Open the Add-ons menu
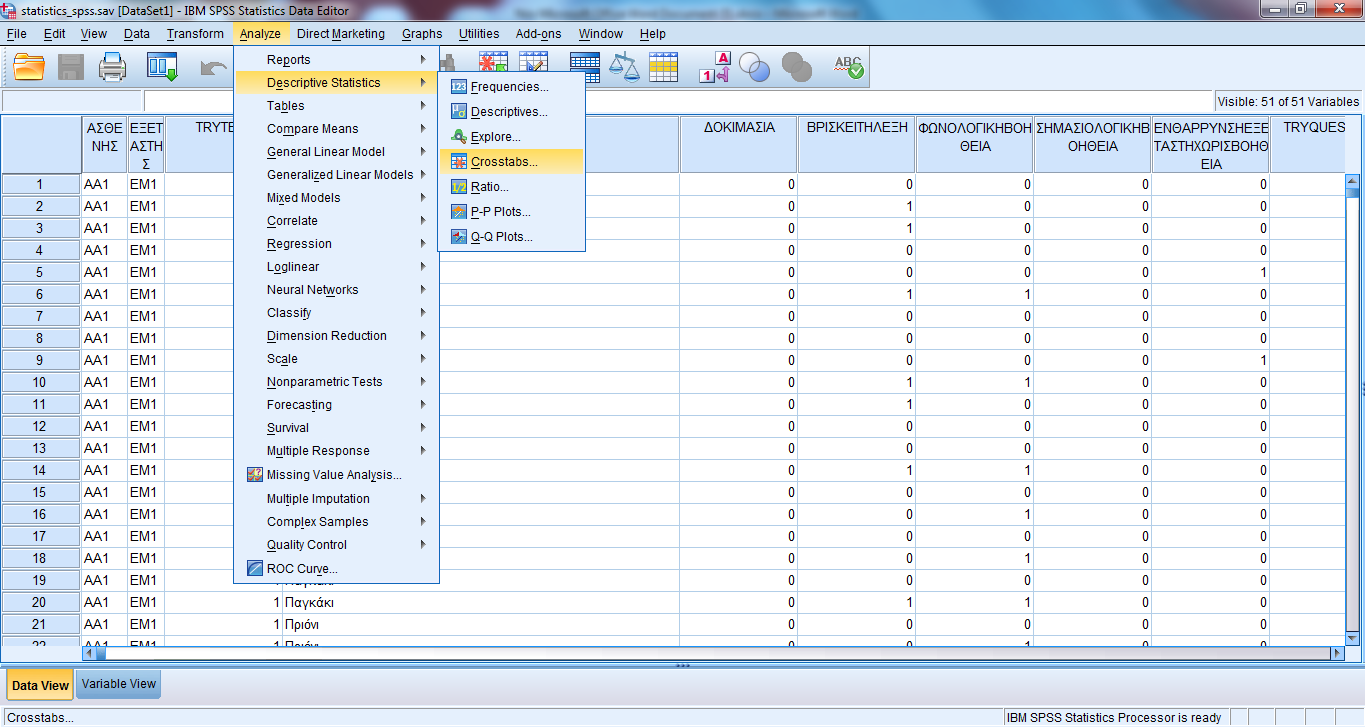 [x=539, y=34]
